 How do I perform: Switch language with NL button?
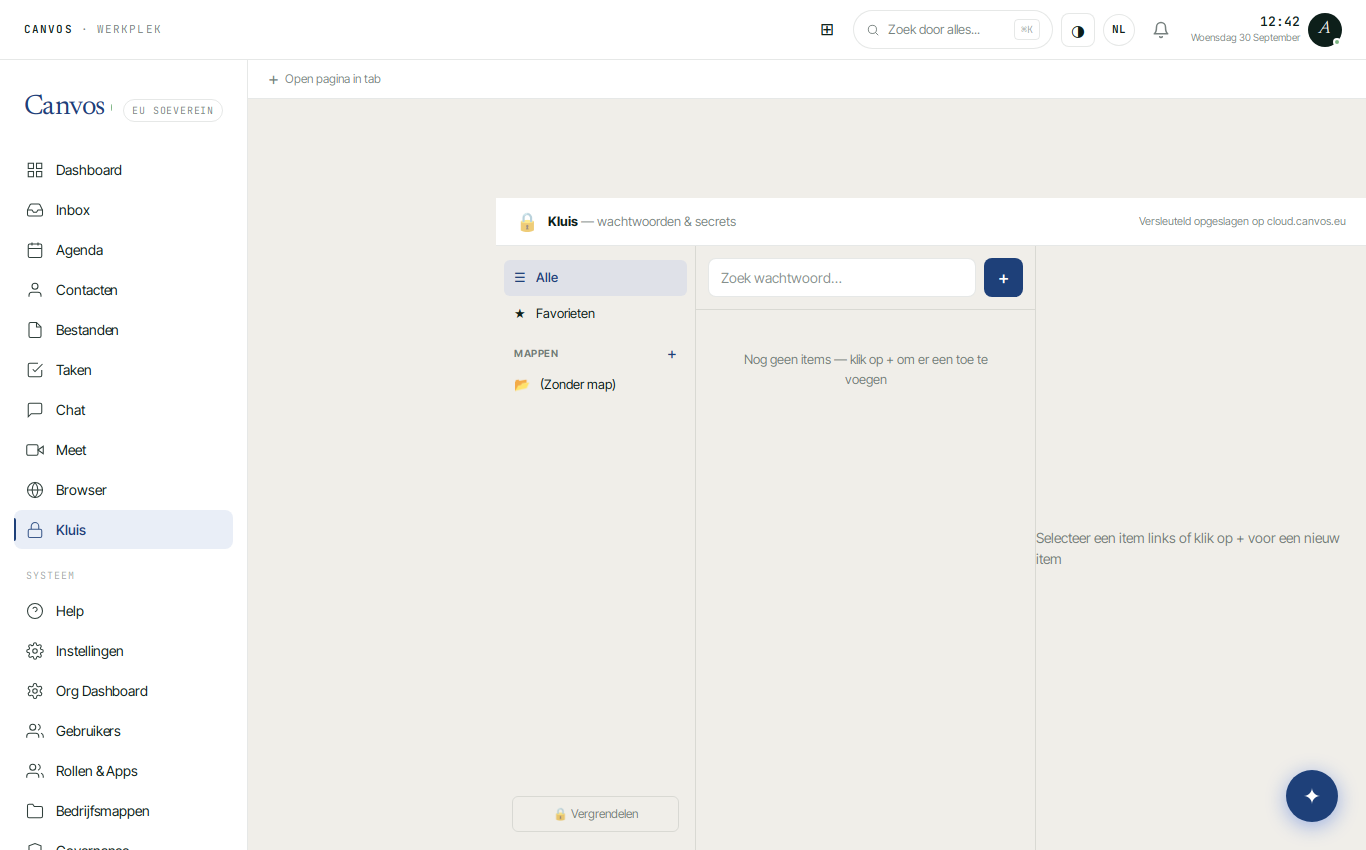point(1119,30)
